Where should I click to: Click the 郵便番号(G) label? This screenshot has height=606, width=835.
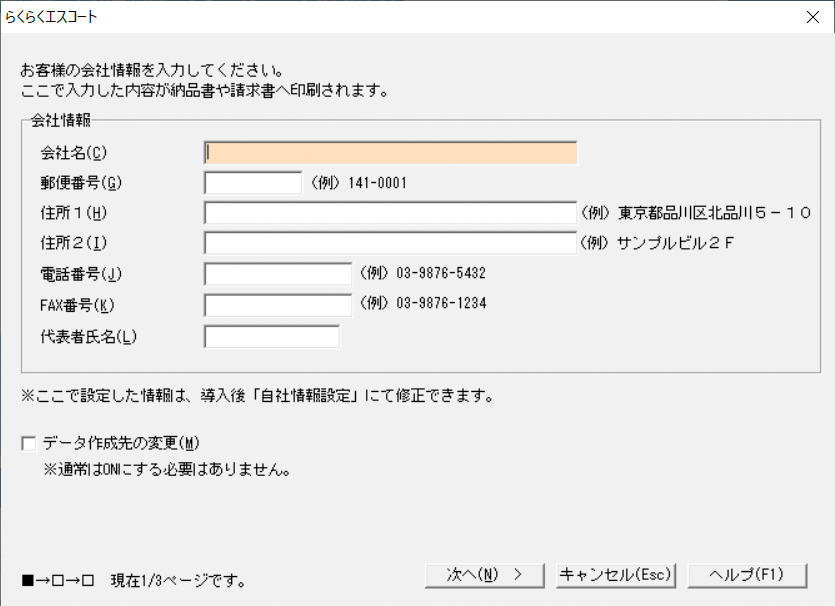pos(80,183)
